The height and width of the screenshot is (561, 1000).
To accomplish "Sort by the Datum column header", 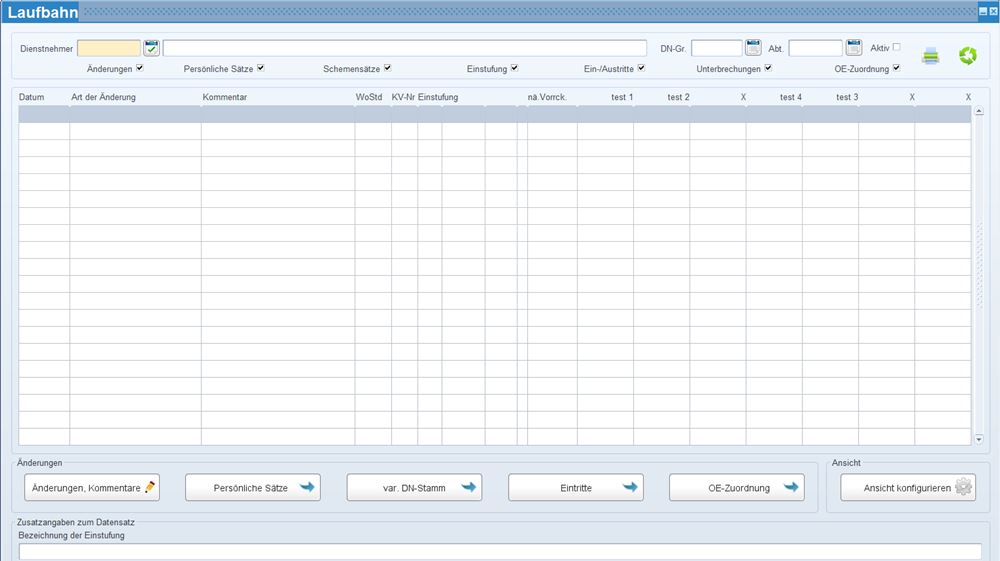I will pyautogui.click(x=32, y=97).
